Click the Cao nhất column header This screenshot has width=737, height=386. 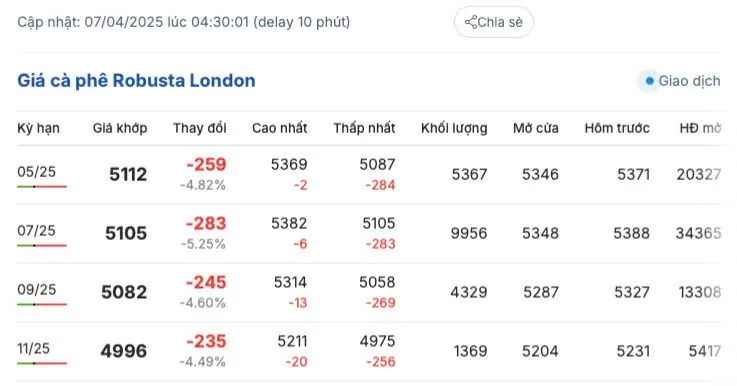(280, 128)
